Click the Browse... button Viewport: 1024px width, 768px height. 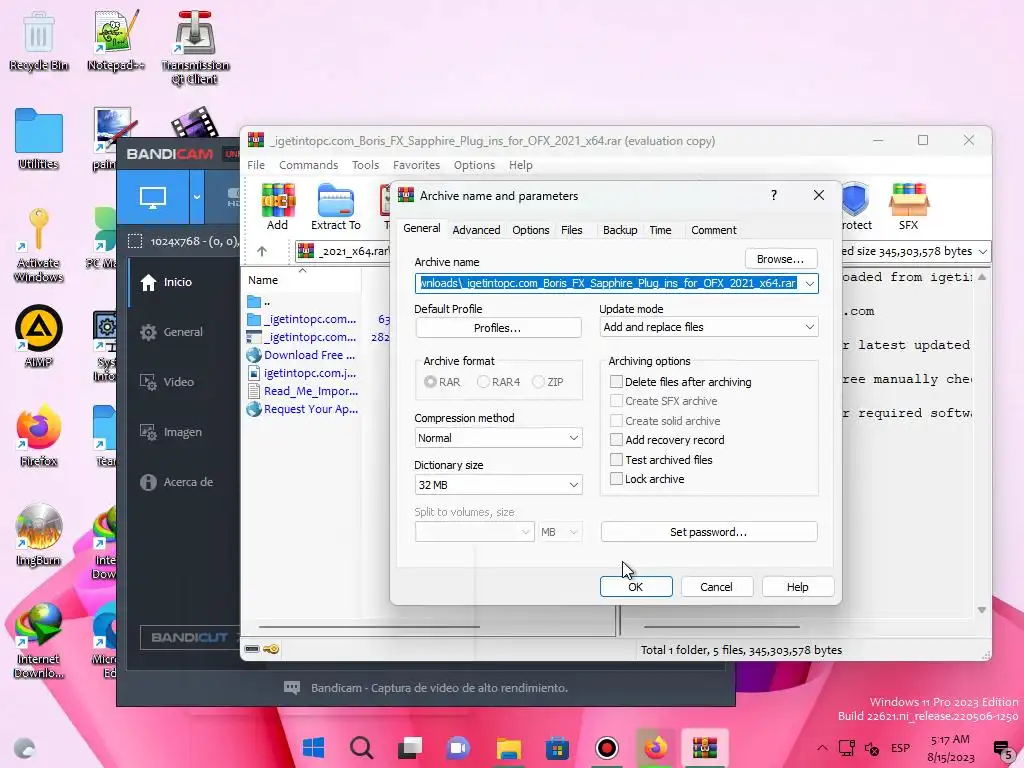(780, 259)
